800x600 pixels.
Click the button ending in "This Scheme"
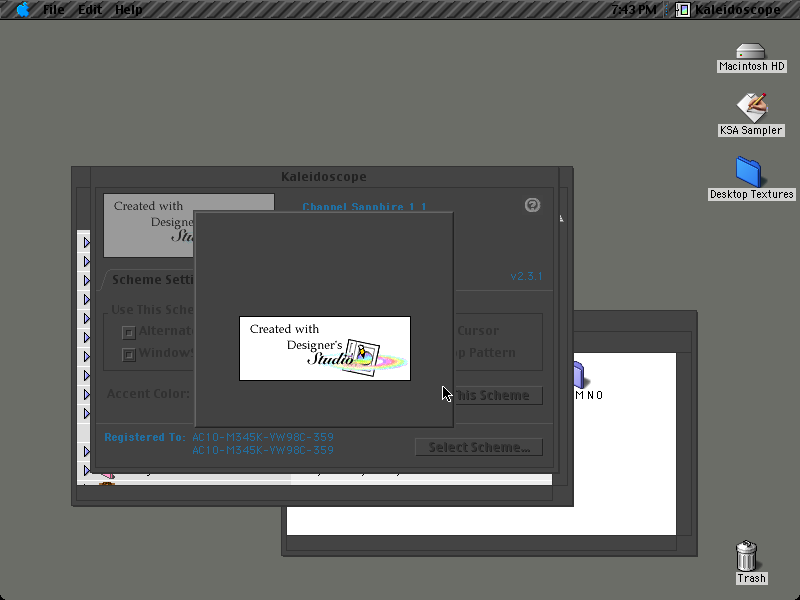[498, 395]
